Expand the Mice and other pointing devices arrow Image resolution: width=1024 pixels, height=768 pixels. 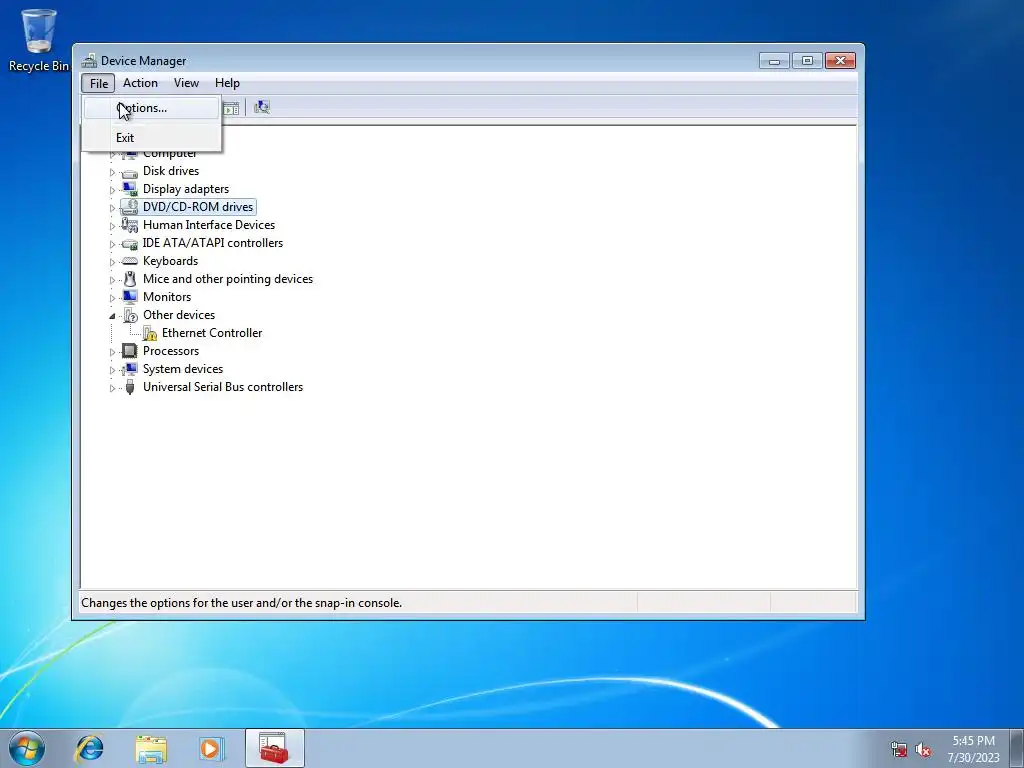112,280
